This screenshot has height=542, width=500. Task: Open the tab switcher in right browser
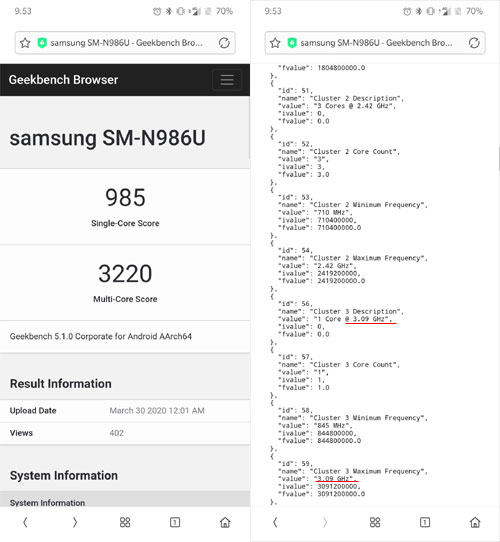tap(425, 522)
